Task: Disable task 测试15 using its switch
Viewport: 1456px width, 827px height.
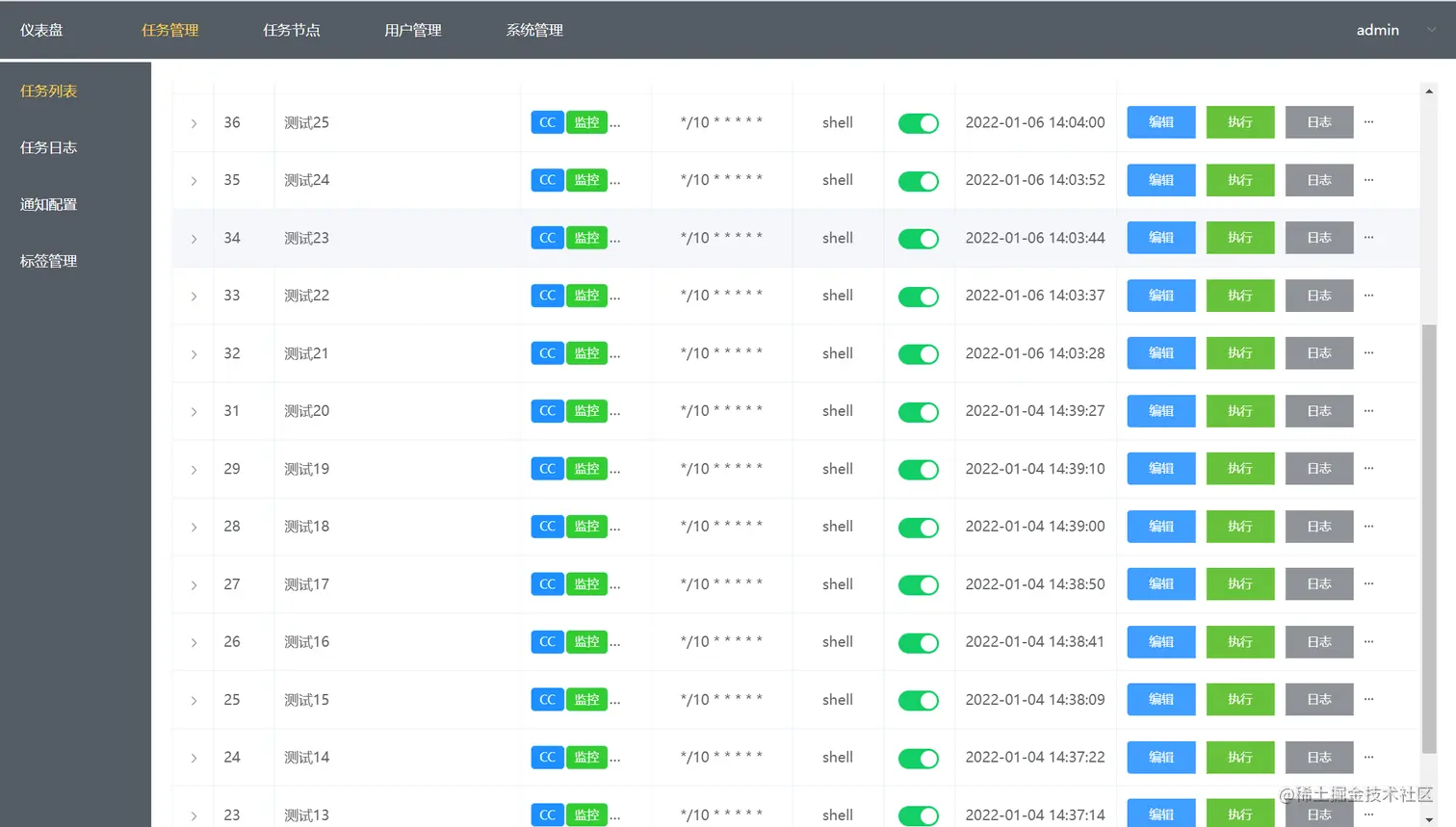Action: tap(919, 701)
